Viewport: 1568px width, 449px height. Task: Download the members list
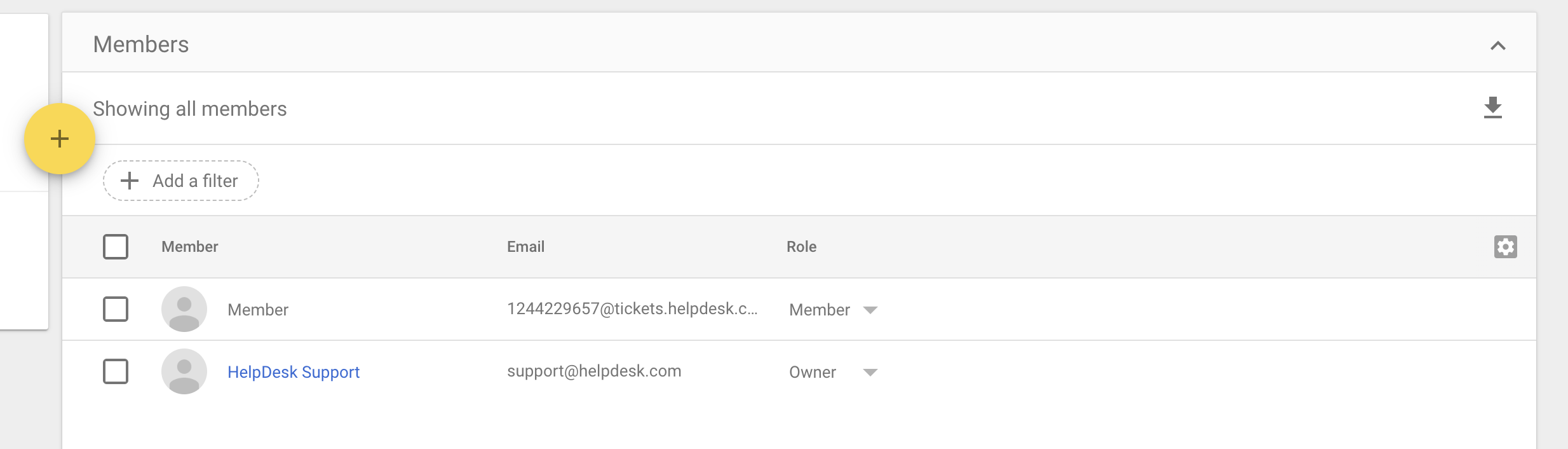[1492, 108]
